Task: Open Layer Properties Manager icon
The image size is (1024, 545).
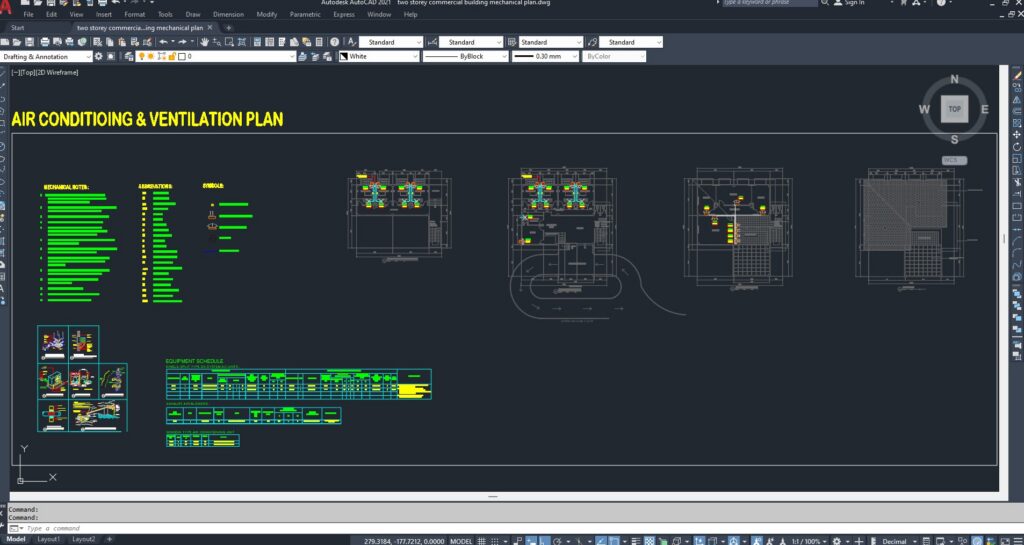Action: (x=129, y=56)
